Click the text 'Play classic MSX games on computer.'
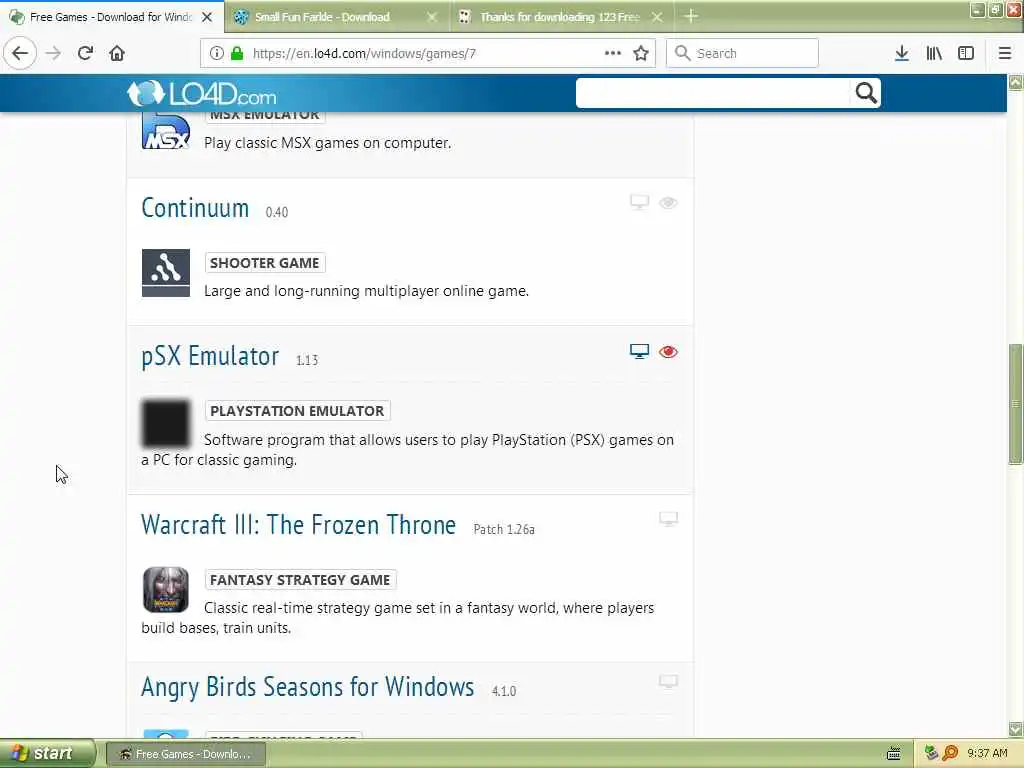This screenshot has height=768, width=1024. [x=327, y=143]
